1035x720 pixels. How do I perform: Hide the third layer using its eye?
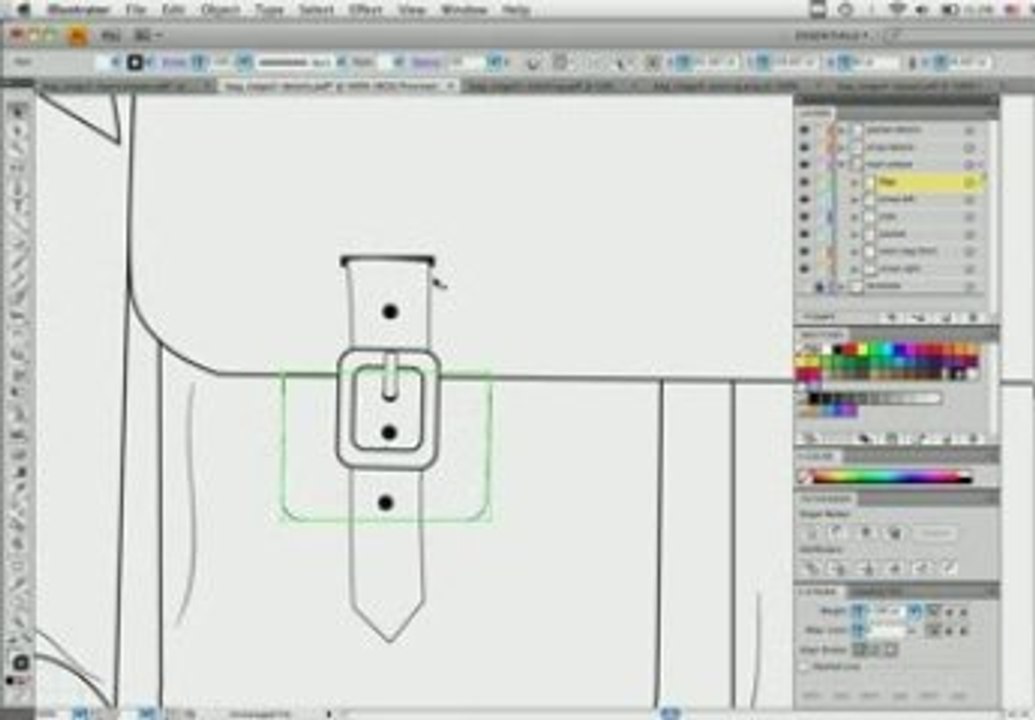pyautogui.click(x=804, y=164)
